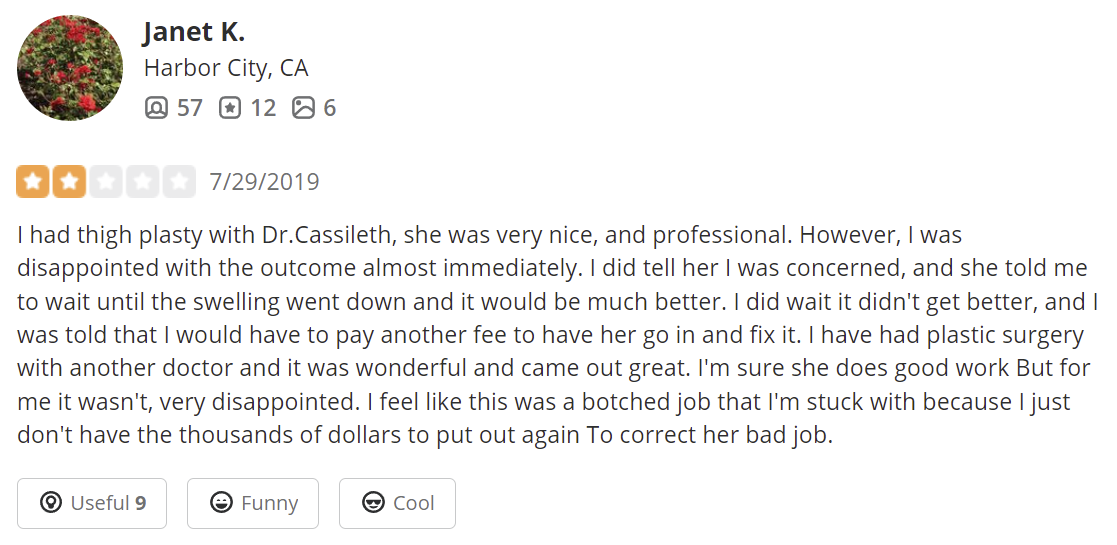Click the second filled orange rating star
The width and height of the screenshot is (1117, 545).
[x=69, y=182]
